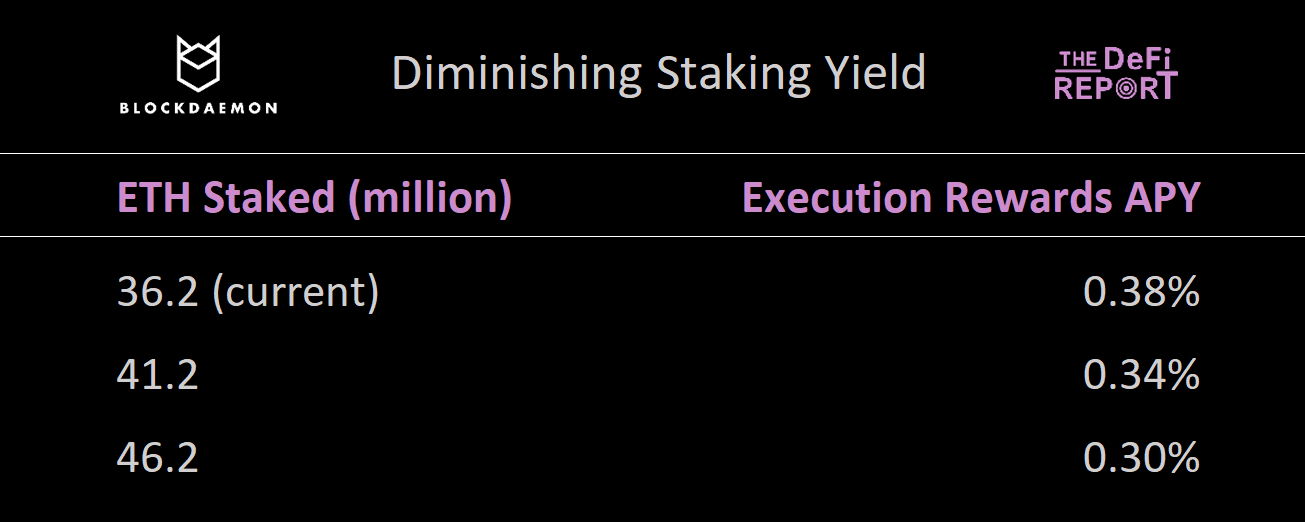Viewport: 1305px width, 522px height.
Task: Click the BLOCKDAEMON wordmark text
Action: click(198, 108)
